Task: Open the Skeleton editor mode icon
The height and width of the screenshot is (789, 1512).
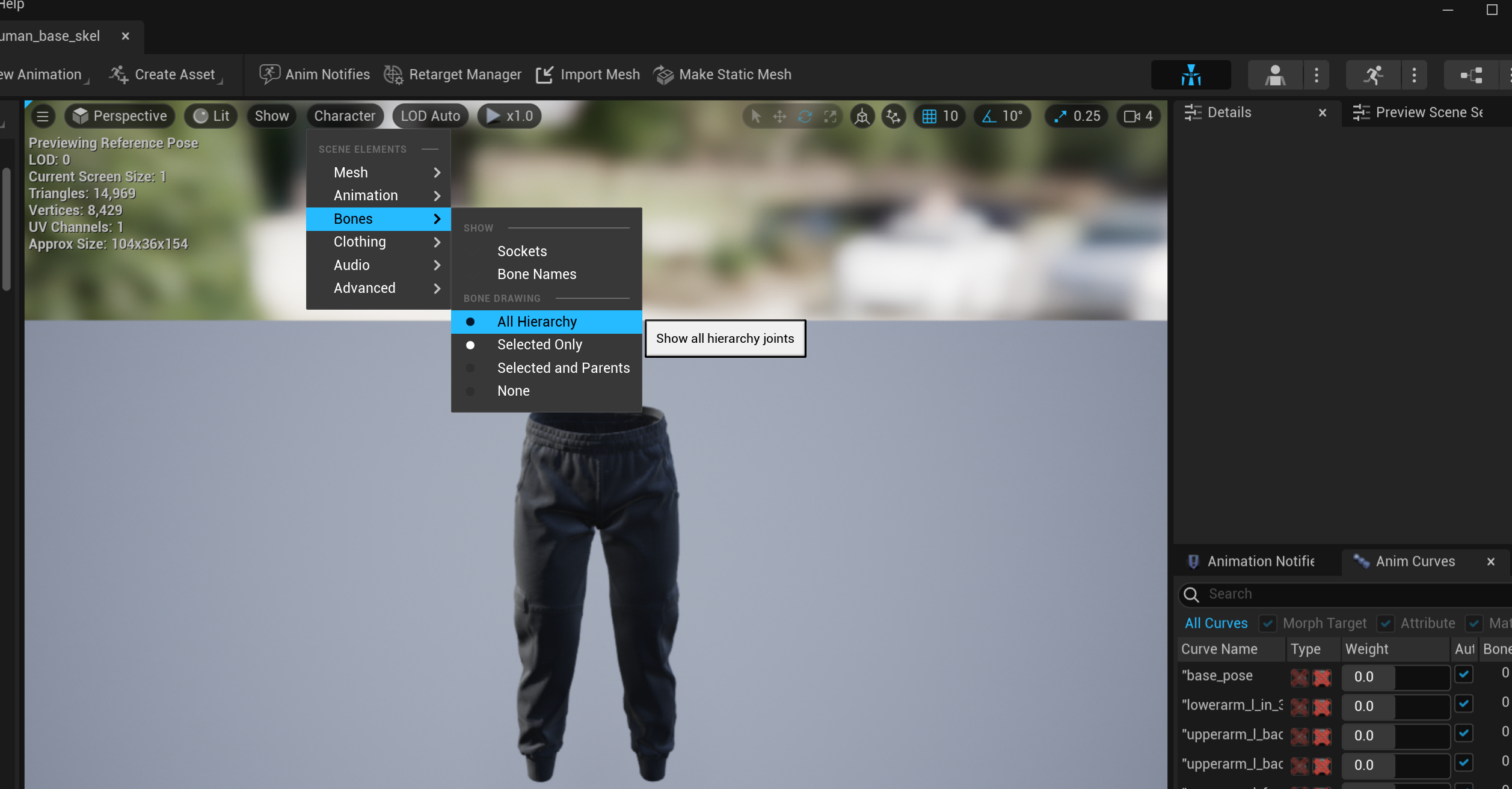Action: [1190, 75]
